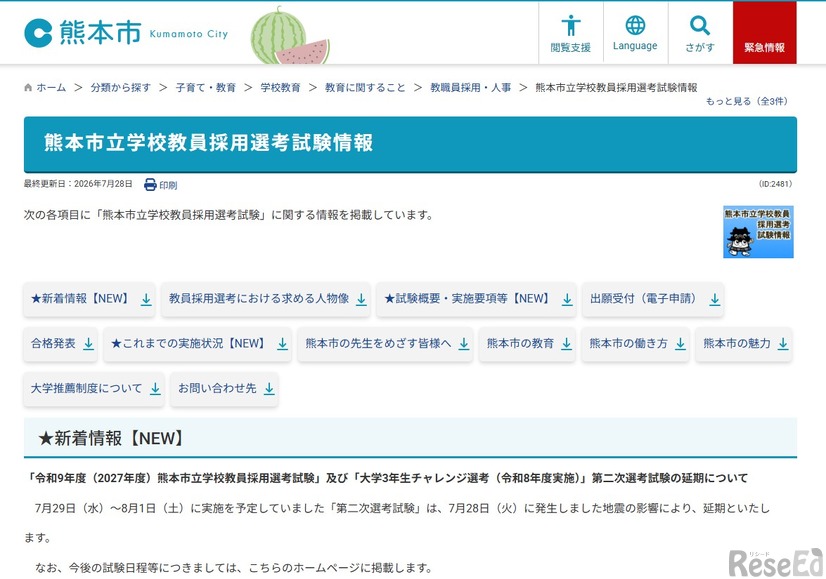826x579 pixels.
Task: Jump to 教員採用選考における求める人物像 section
Action: click(266, 299)
